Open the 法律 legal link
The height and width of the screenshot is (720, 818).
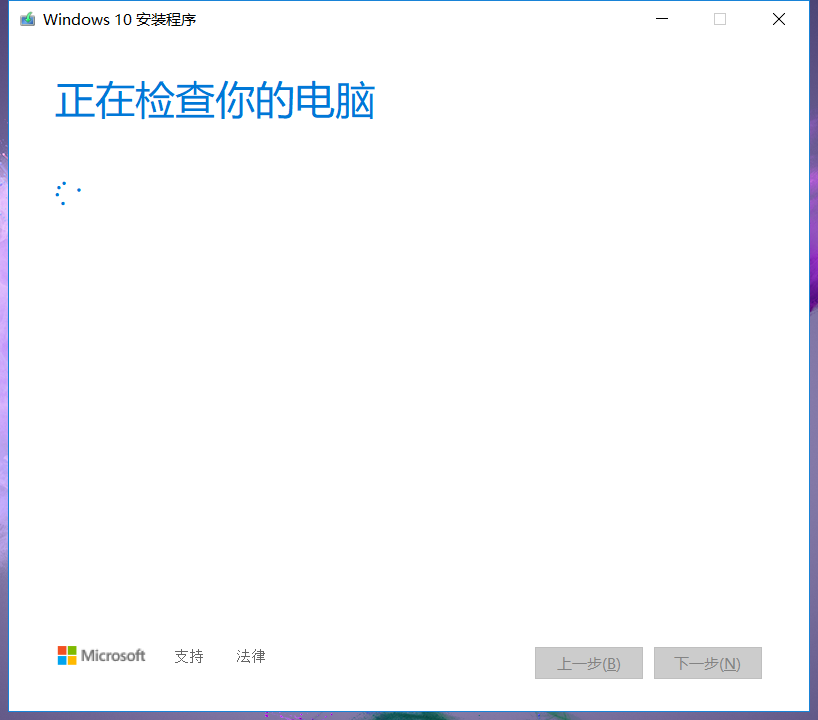(250, 656)
